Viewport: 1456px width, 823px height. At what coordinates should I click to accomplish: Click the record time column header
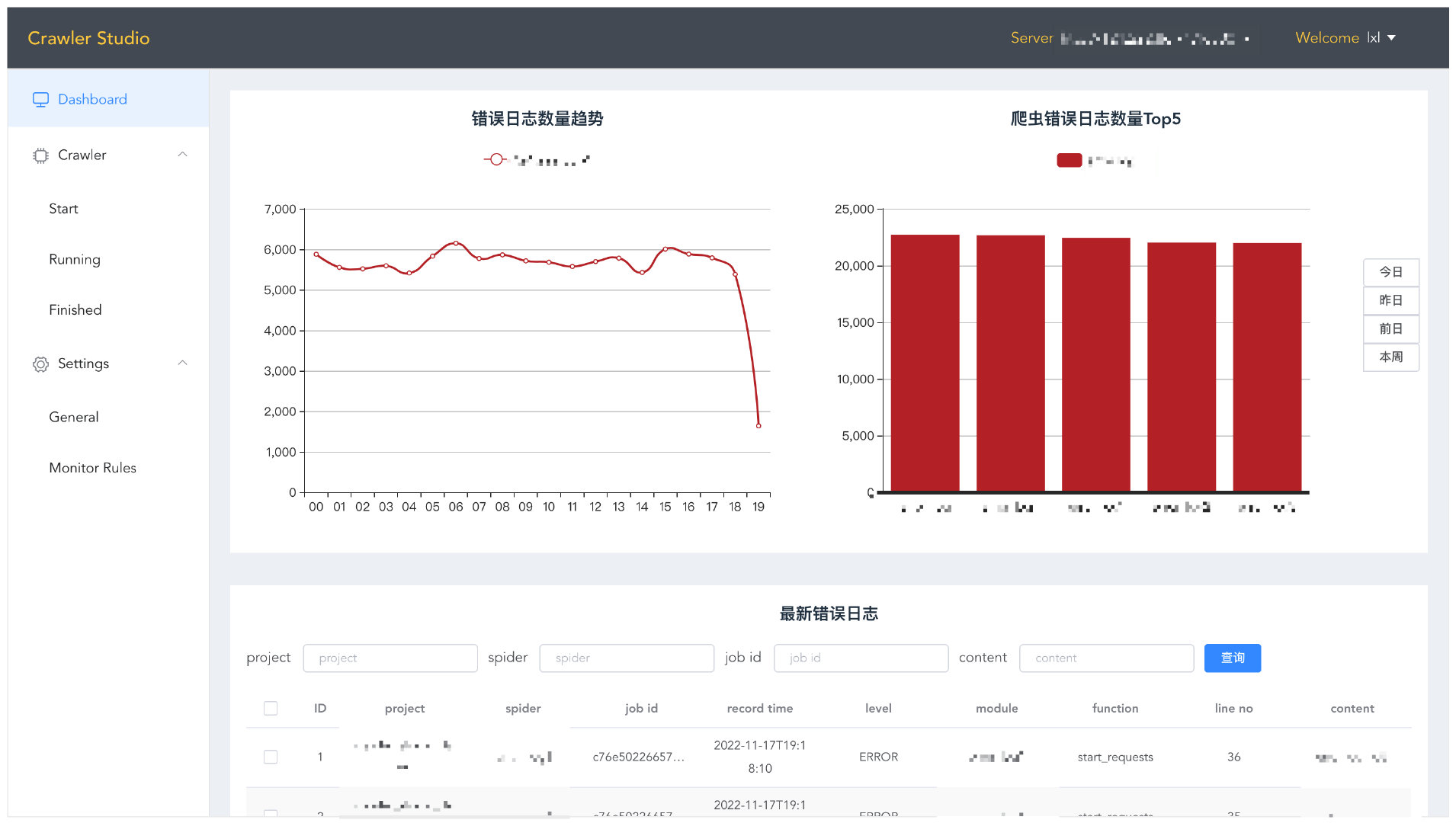point(760,709)
